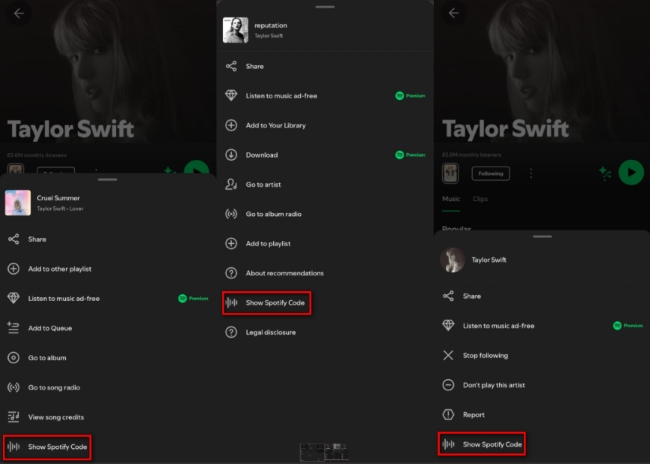The width and height of the screenshot is (650, 464).
Task: Toggle the Following button on the right screen
Action: 491,173
